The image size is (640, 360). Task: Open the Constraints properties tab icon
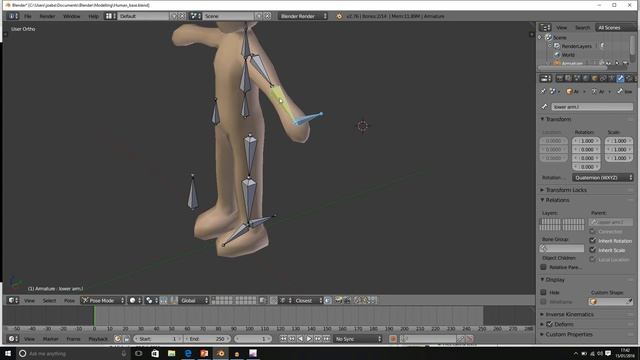pos(603,78)
